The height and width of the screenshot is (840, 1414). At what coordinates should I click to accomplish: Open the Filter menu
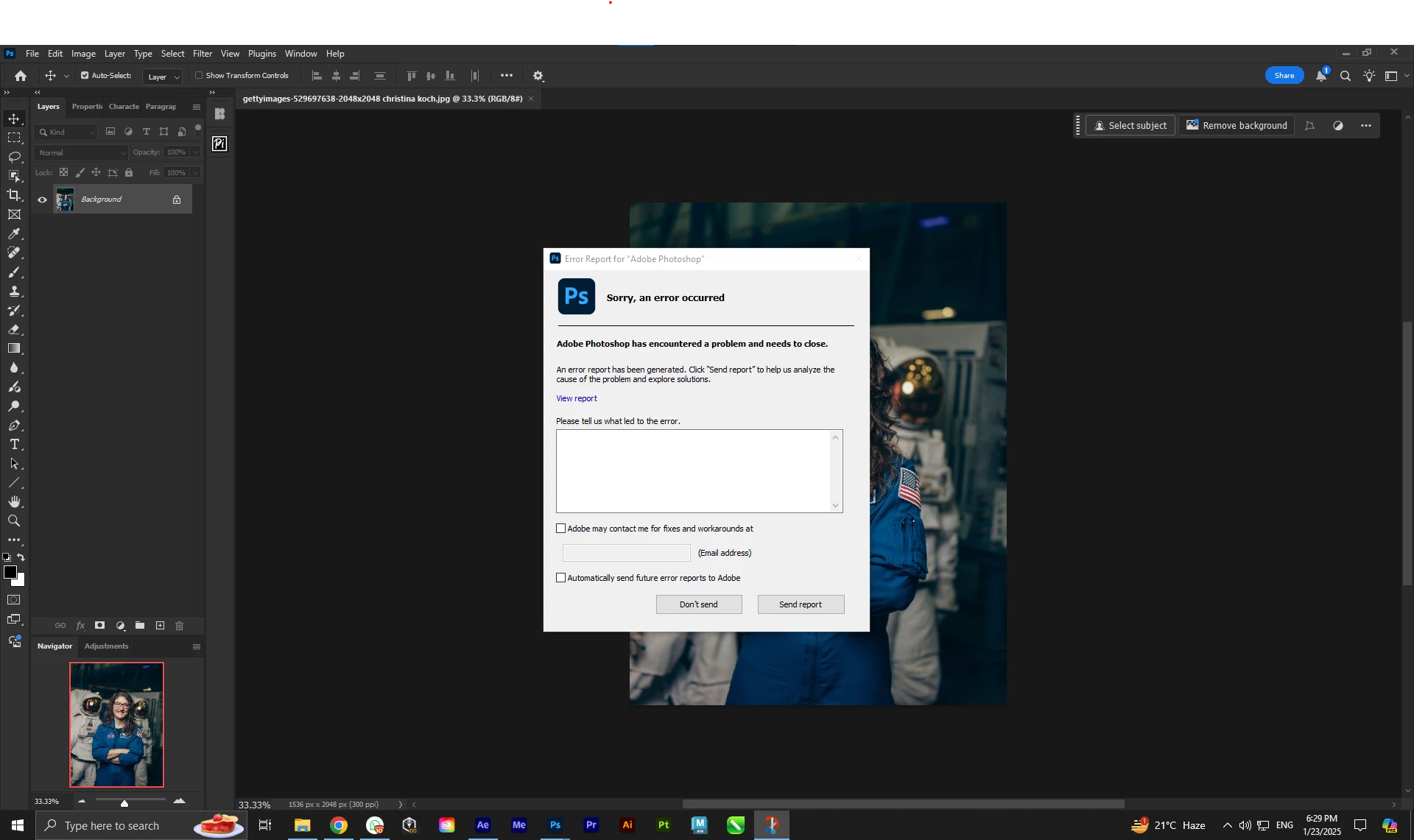click(x=202, y=54)
